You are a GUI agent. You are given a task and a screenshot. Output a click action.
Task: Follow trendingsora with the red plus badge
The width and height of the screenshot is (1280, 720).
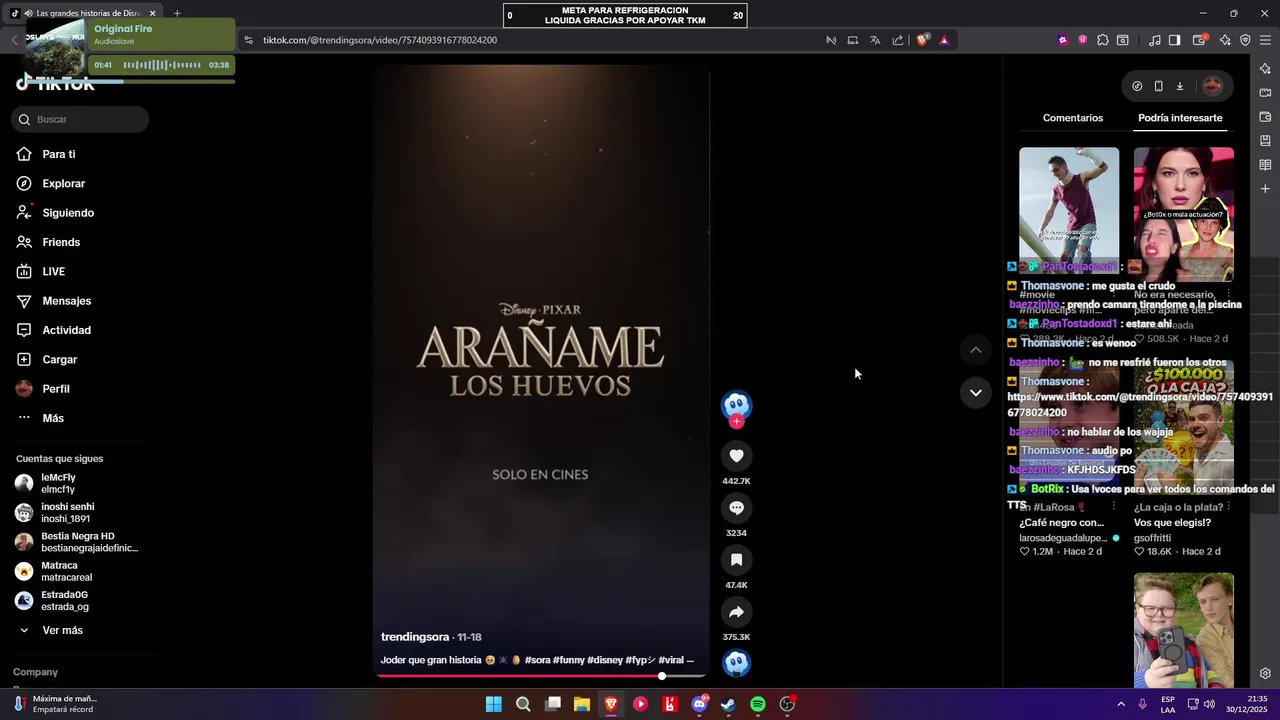point(736,422)
